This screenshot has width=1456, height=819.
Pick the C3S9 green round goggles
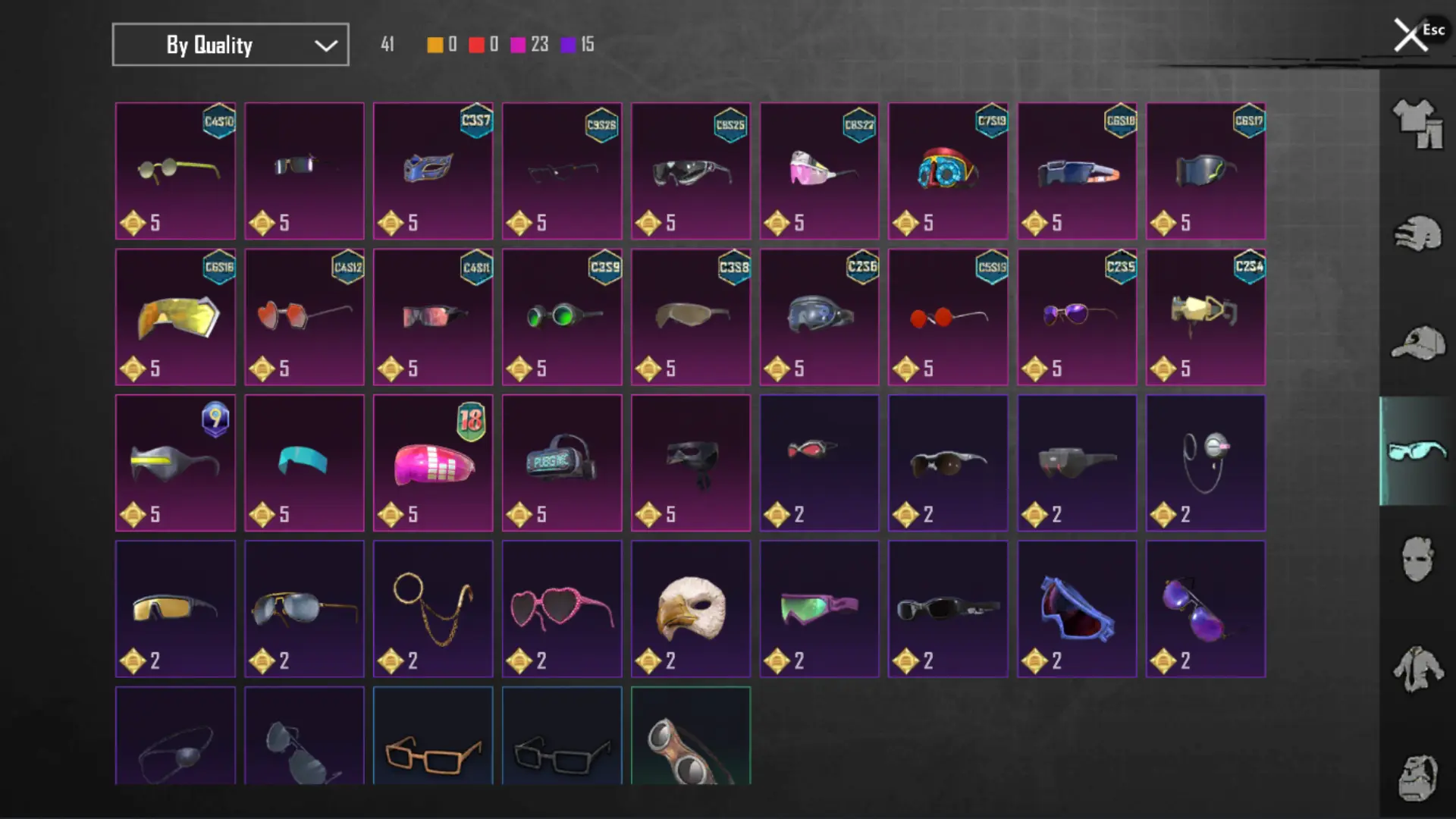(562, 317)
